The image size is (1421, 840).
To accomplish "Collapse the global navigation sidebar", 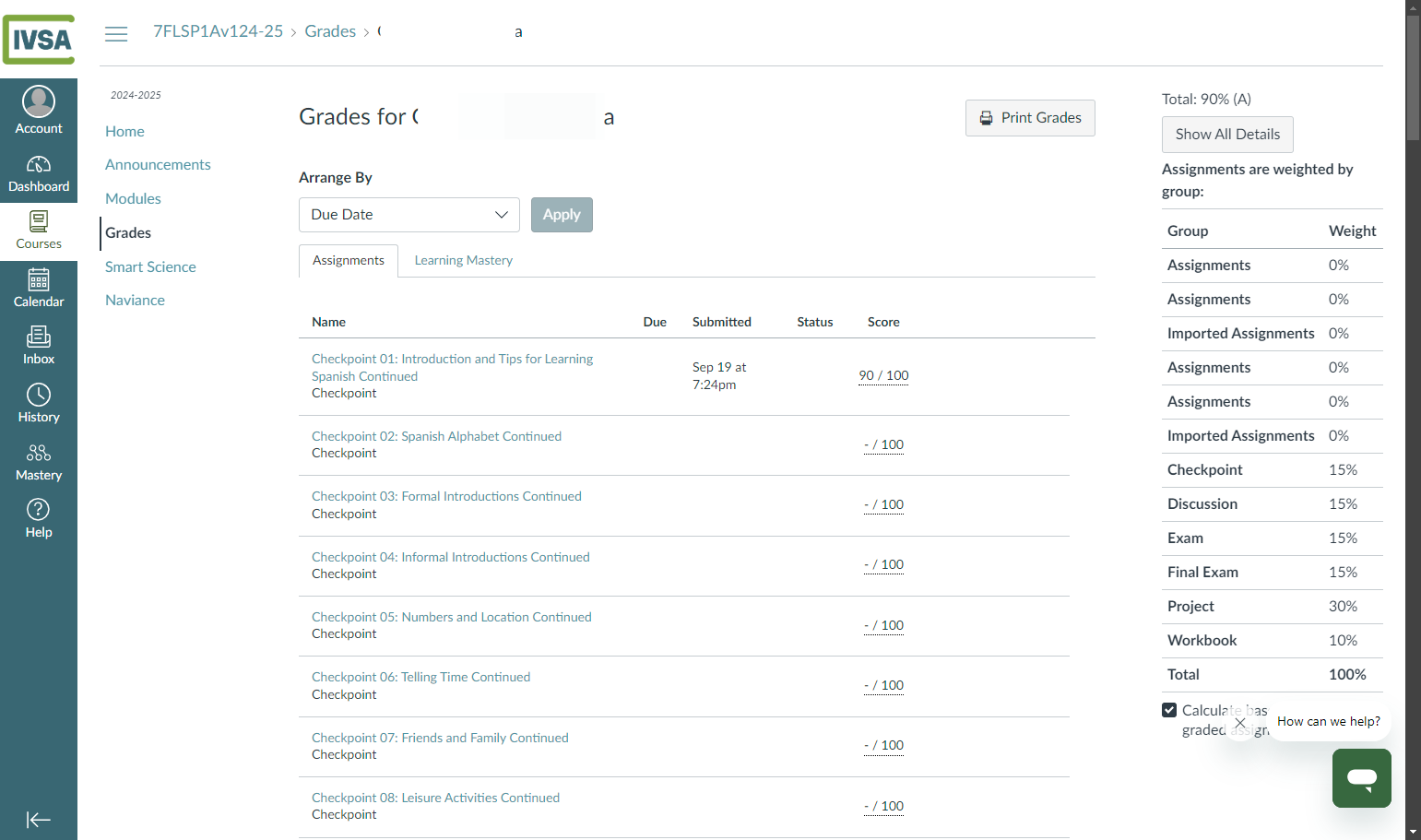I will click(39, 820).
